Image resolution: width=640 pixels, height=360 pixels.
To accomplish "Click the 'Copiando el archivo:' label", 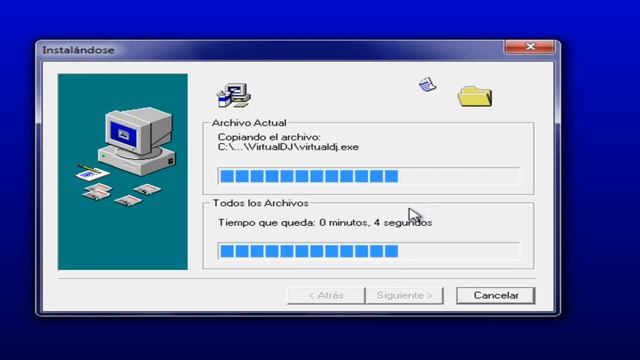I will click(x=269, y=137).
